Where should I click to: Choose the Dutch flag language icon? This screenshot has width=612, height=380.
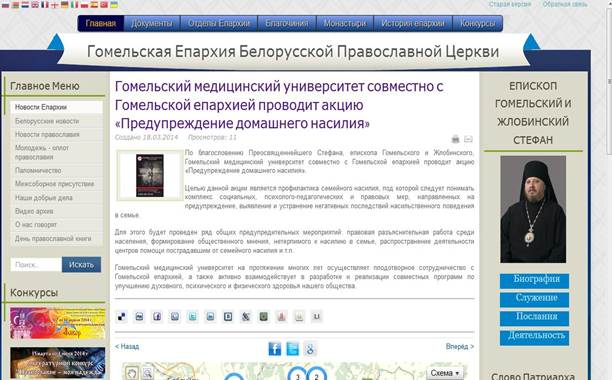point(25,5)
